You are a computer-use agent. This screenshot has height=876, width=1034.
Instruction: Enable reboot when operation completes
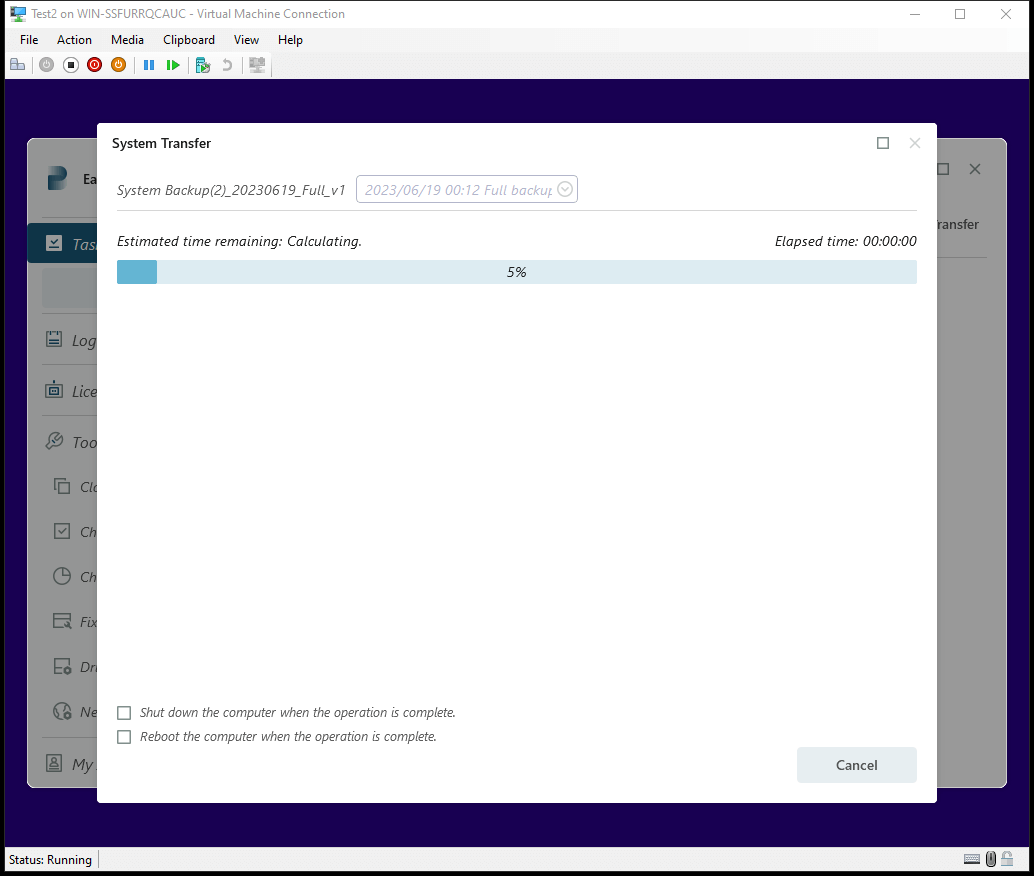[x=124, y=737]
